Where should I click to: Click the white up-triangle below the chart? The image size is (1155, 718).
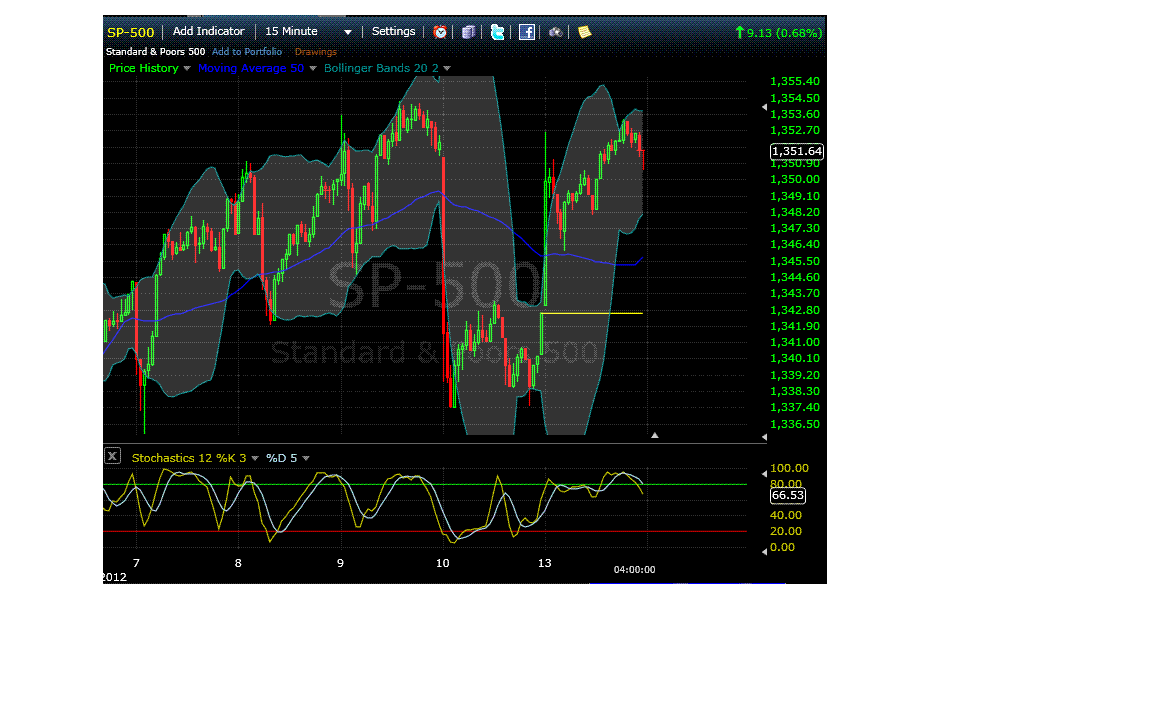(x=655, y=435)
